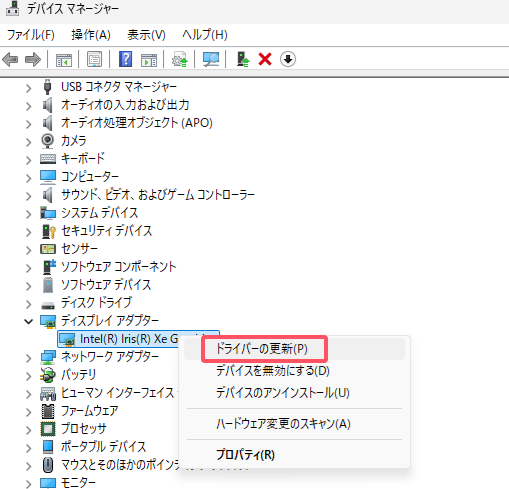The height and width of the screenshot is (489, 509).
Task: Select the センサー category label
Action: tap(79, 249)
